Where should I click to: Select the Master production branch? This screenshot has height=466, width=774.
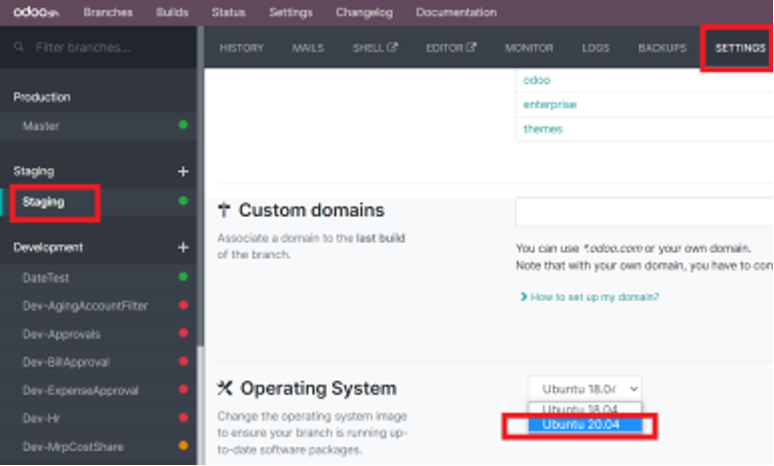coord(98,126)
